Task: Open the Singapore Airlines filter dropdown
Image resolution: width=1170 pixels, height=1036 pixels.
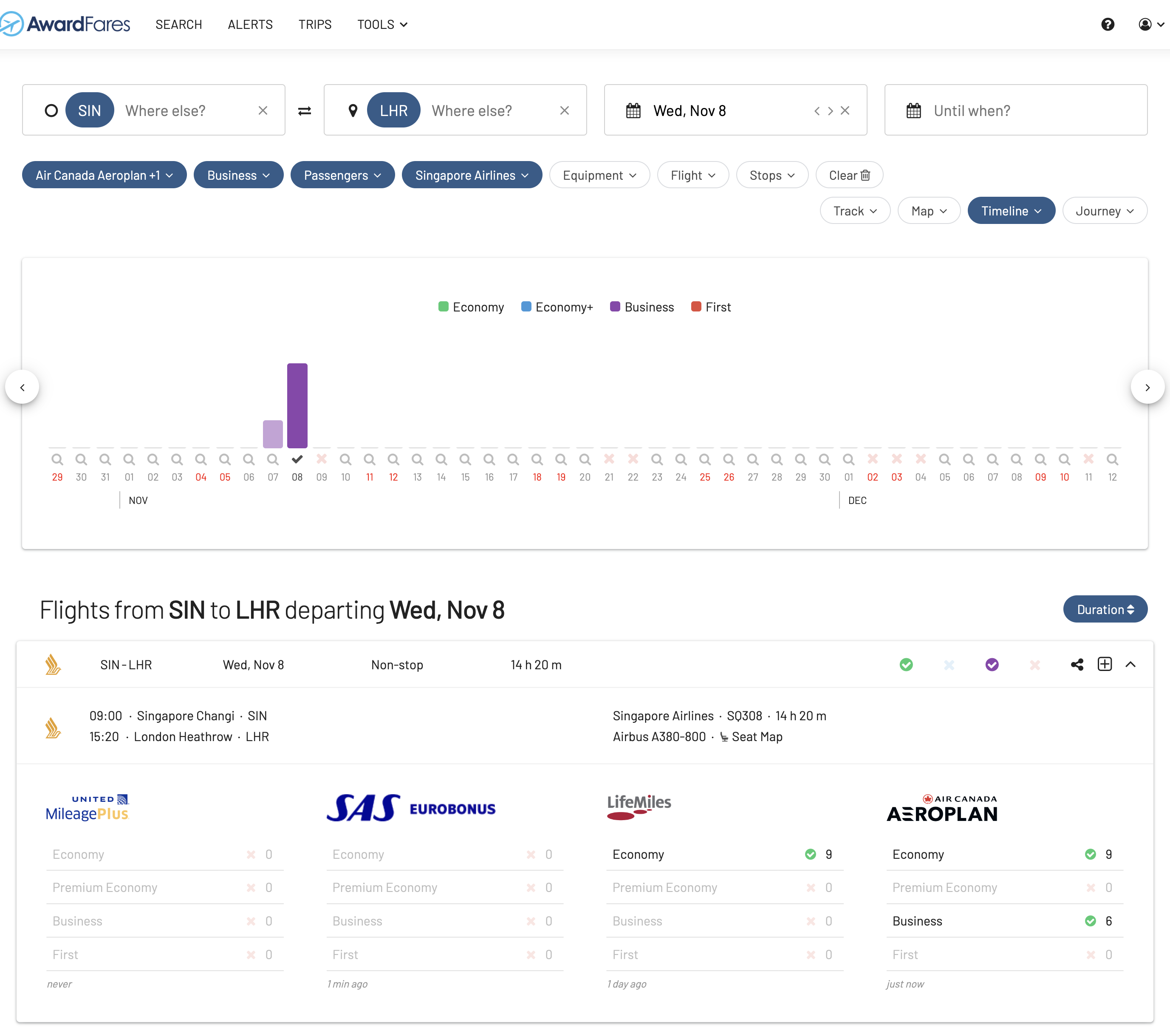Action: pos(471,175)
